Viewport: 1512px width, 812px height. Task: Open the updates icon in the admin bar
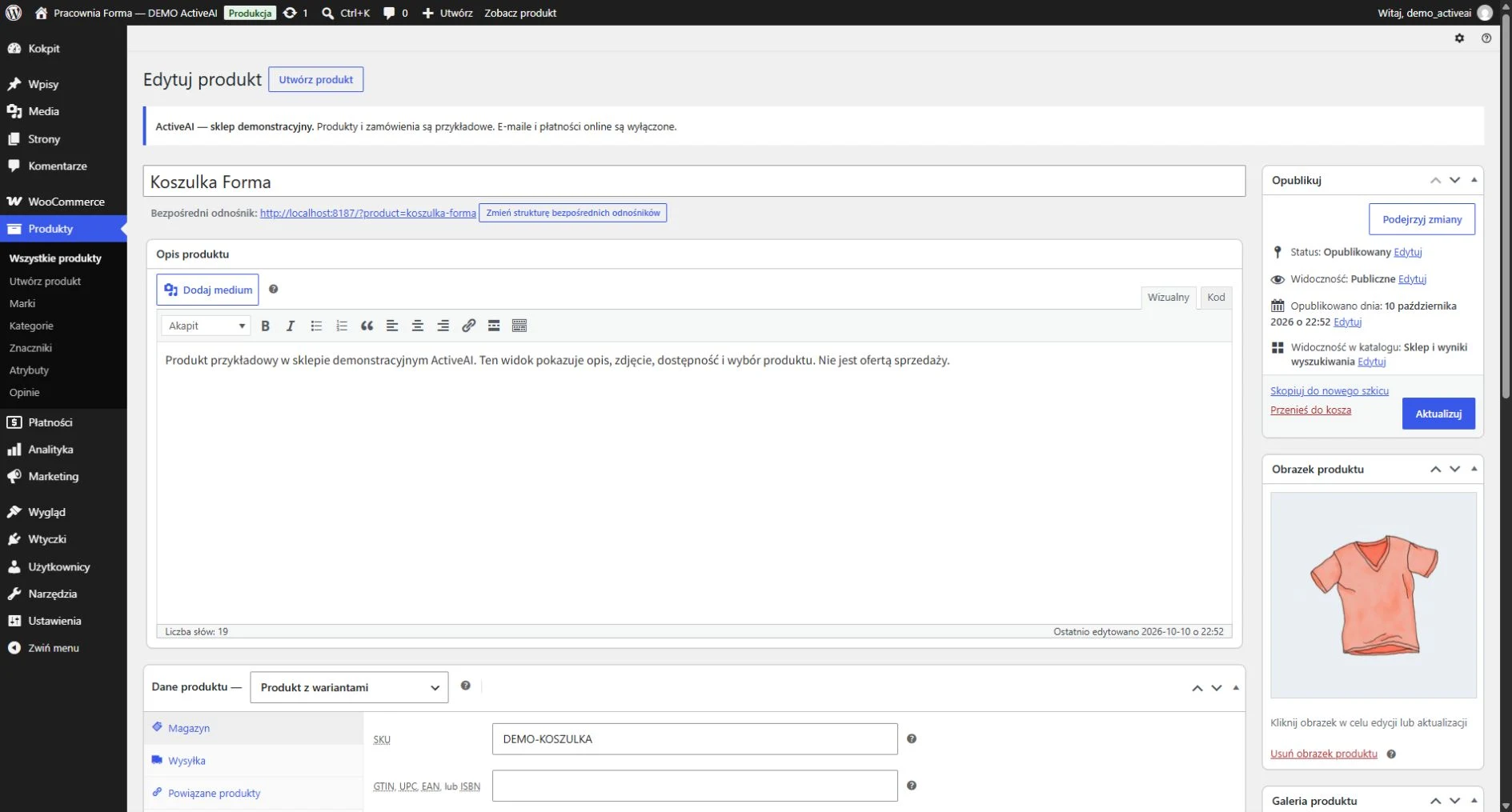295,13
